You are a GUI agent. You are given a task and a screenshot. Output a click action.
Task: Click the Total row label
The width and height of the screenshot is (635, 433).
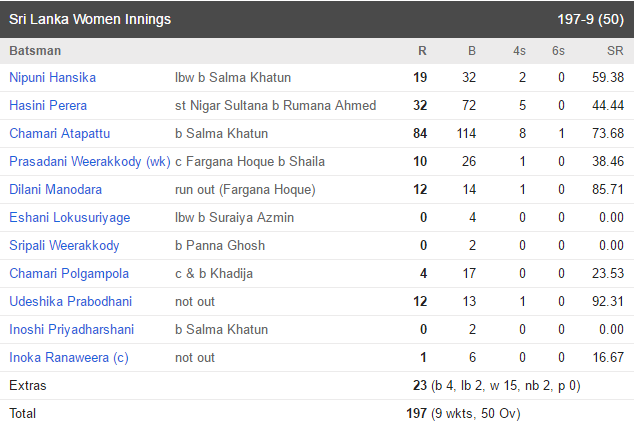point(22,413)
